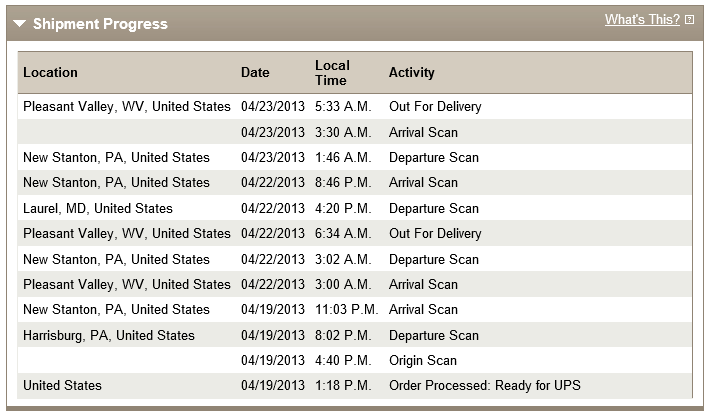Select the 3:30 A.M. Arrival Scan entry
This screenshot has width=709, height=416.
click(355, 132)
